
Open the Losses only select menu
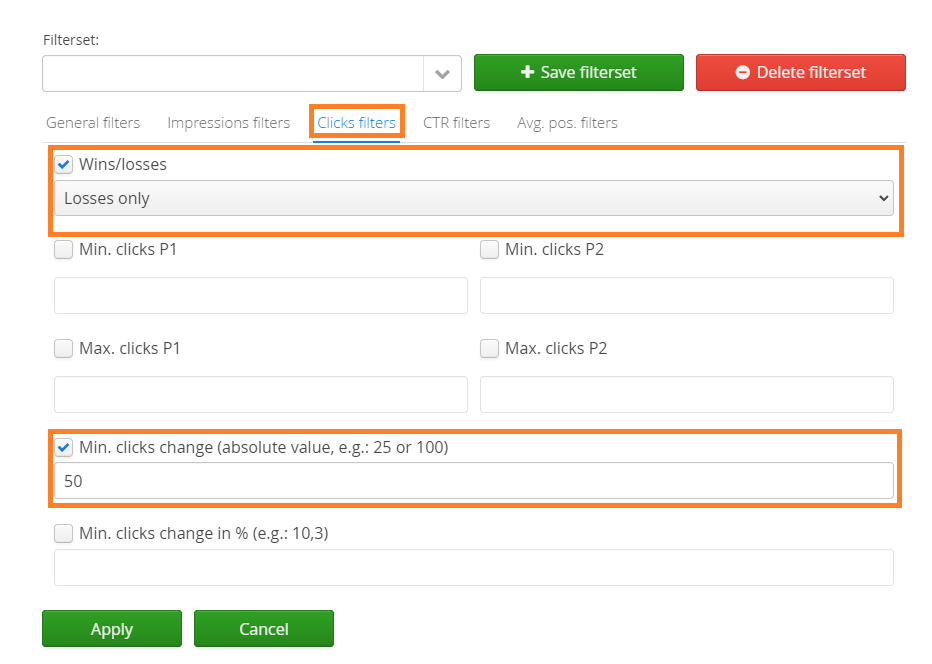[473, 198]
